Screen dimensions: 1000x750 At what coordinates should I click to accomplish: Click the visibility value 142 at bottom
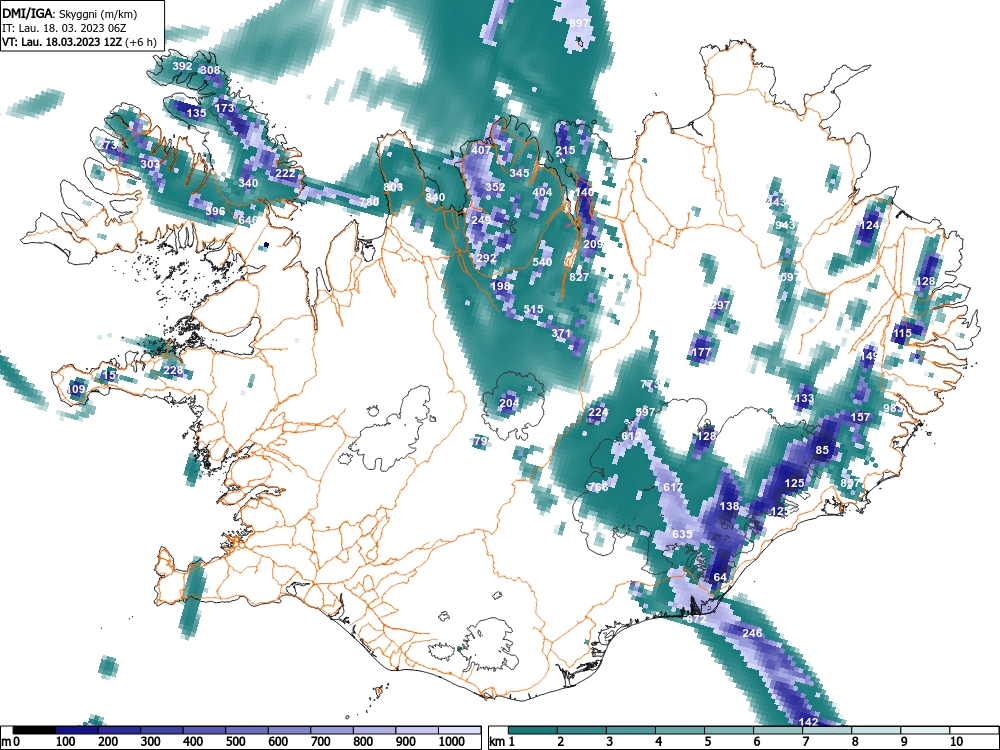(809, 722)
